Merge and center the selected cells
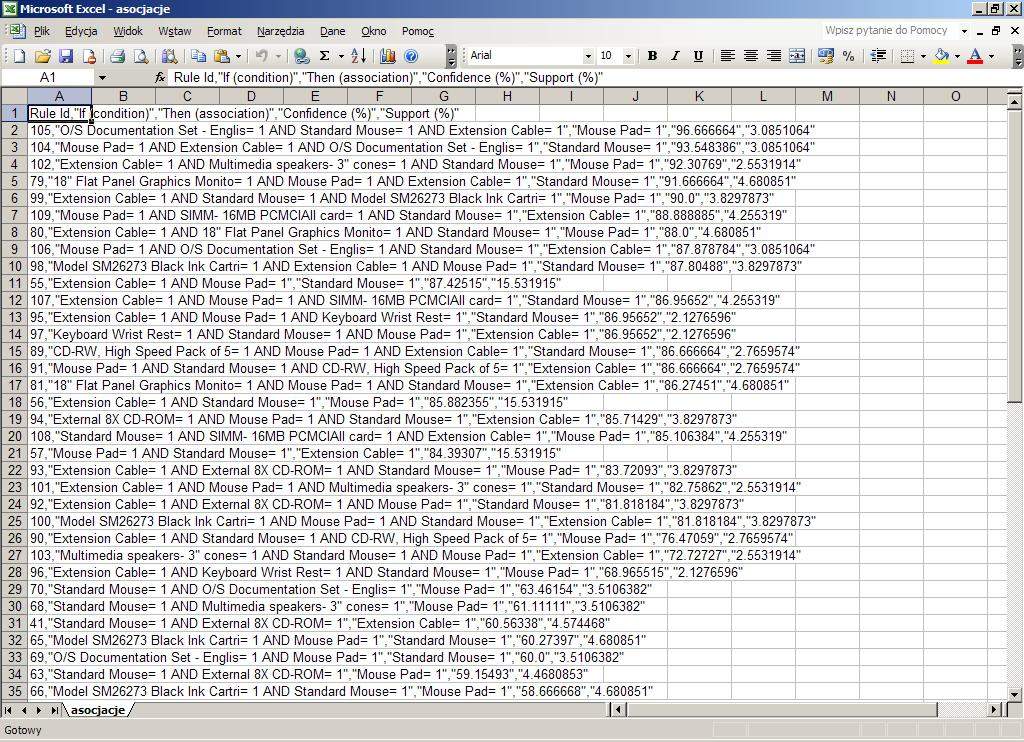The width and height of the screenshot is (1024, 742). tap(797, 56)
